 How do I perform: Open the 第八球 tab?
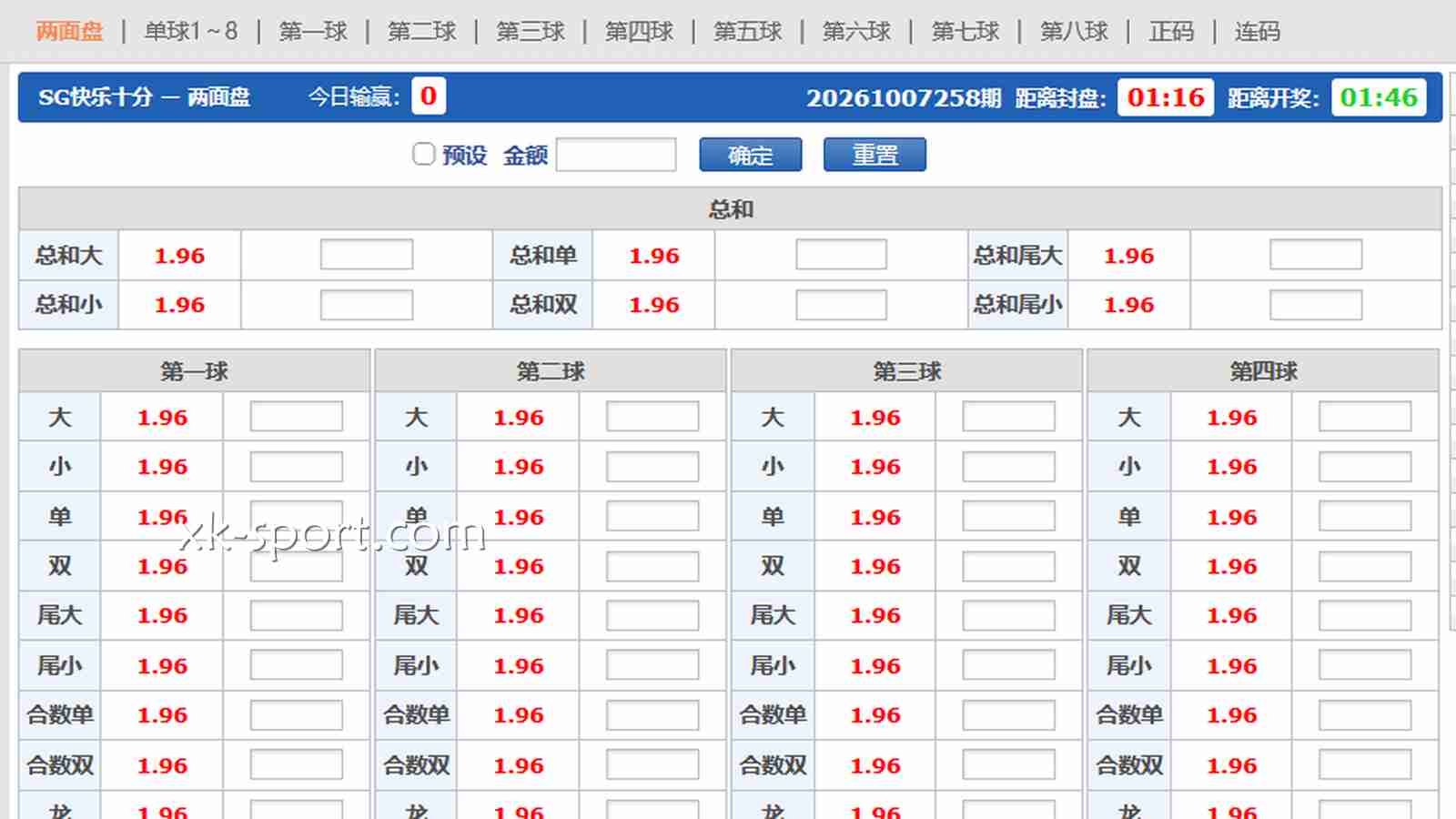click(x=1075, y=32)
